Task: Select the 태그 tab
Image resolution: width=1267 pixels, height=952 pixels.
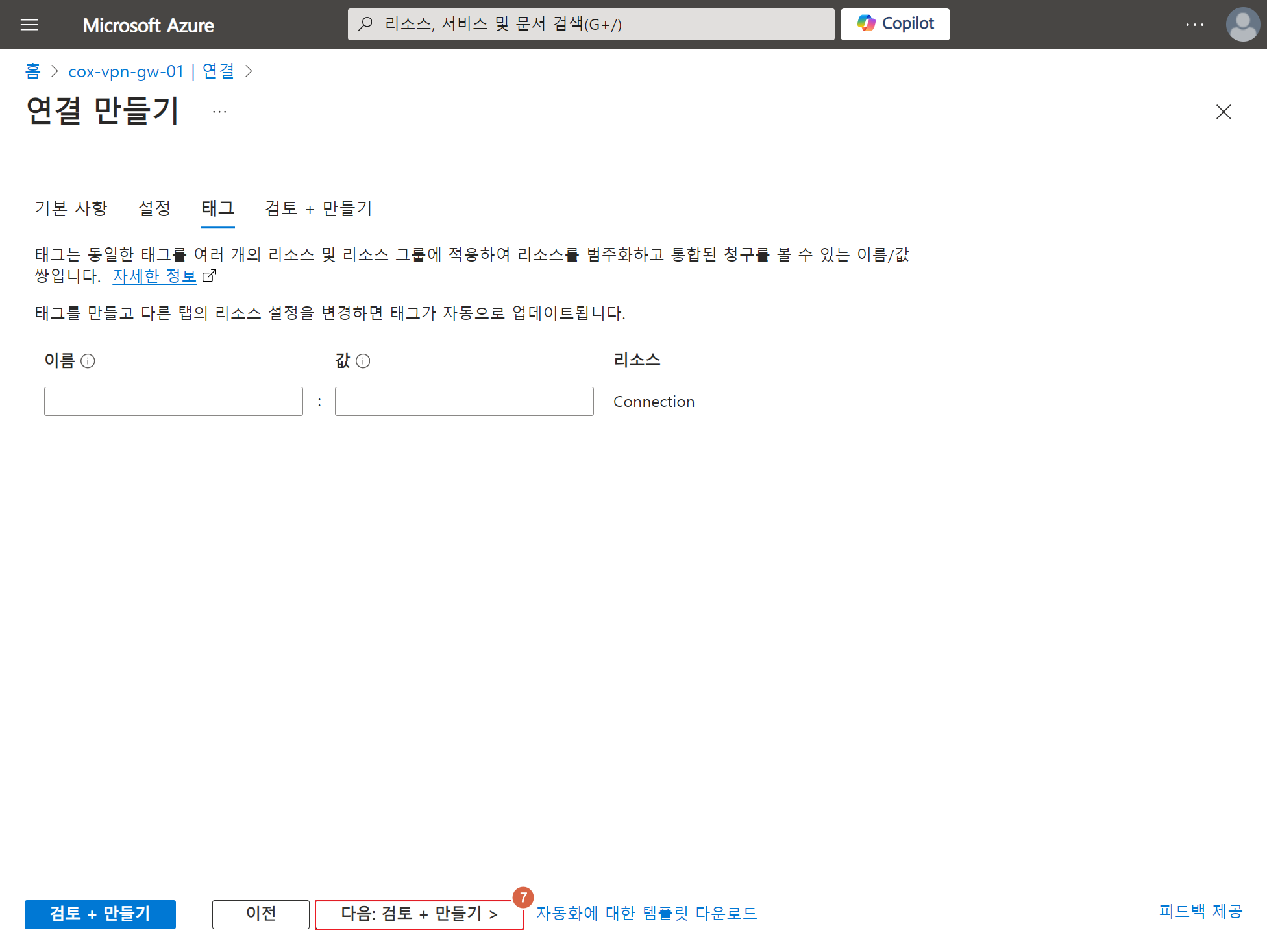Action: click(217, 208)
